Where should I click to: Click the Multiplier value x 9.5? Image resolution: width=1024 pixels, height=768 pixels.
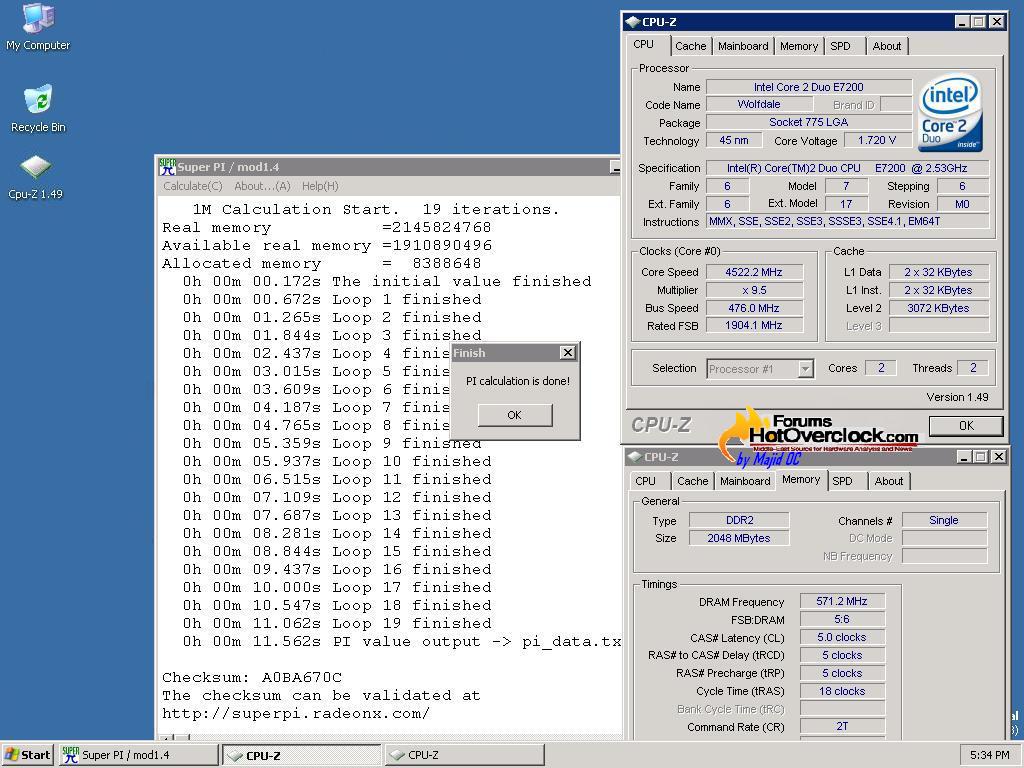[x=754, y=290]
